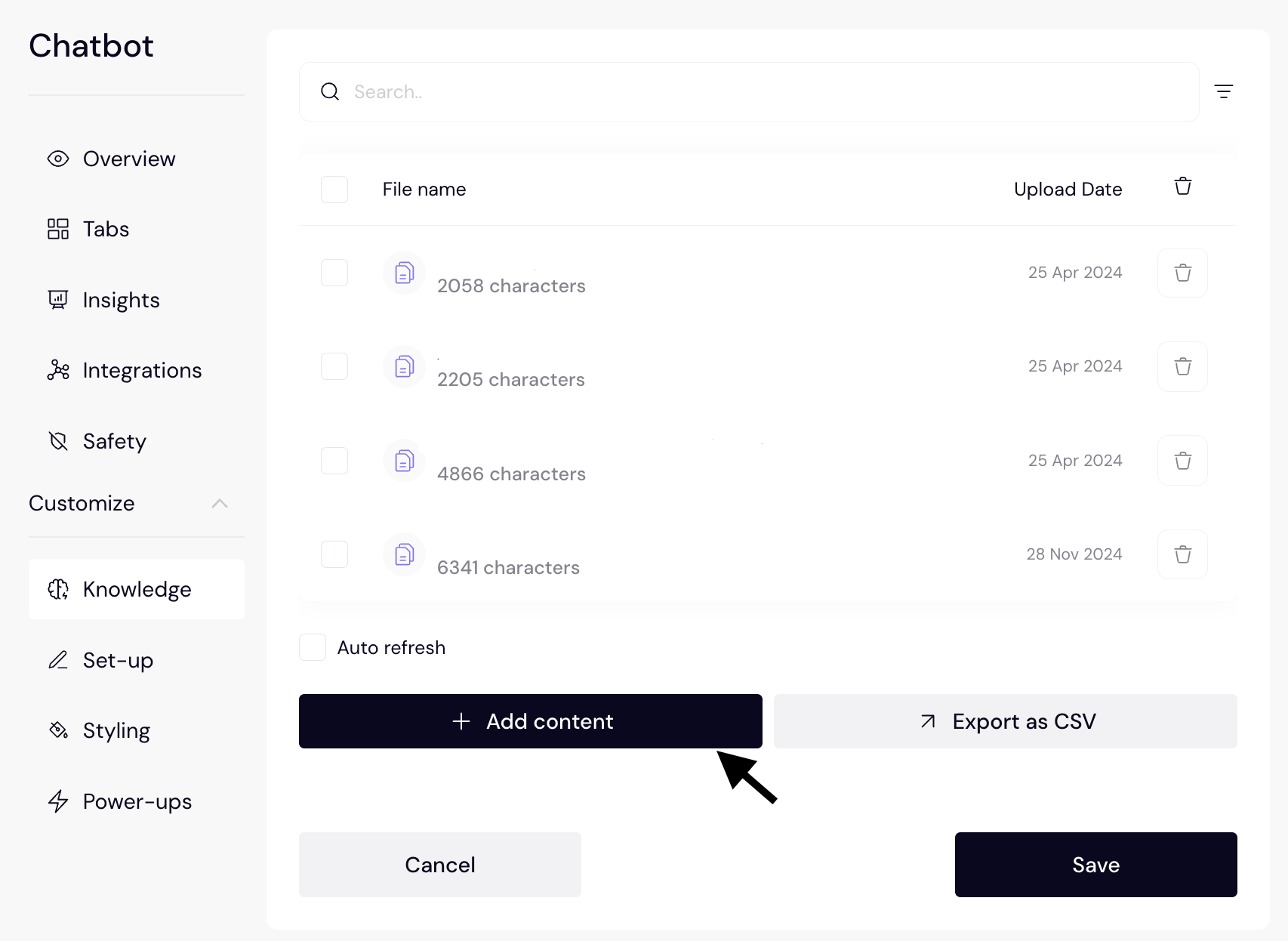Click the Safety shield icon

click(58, 441)
